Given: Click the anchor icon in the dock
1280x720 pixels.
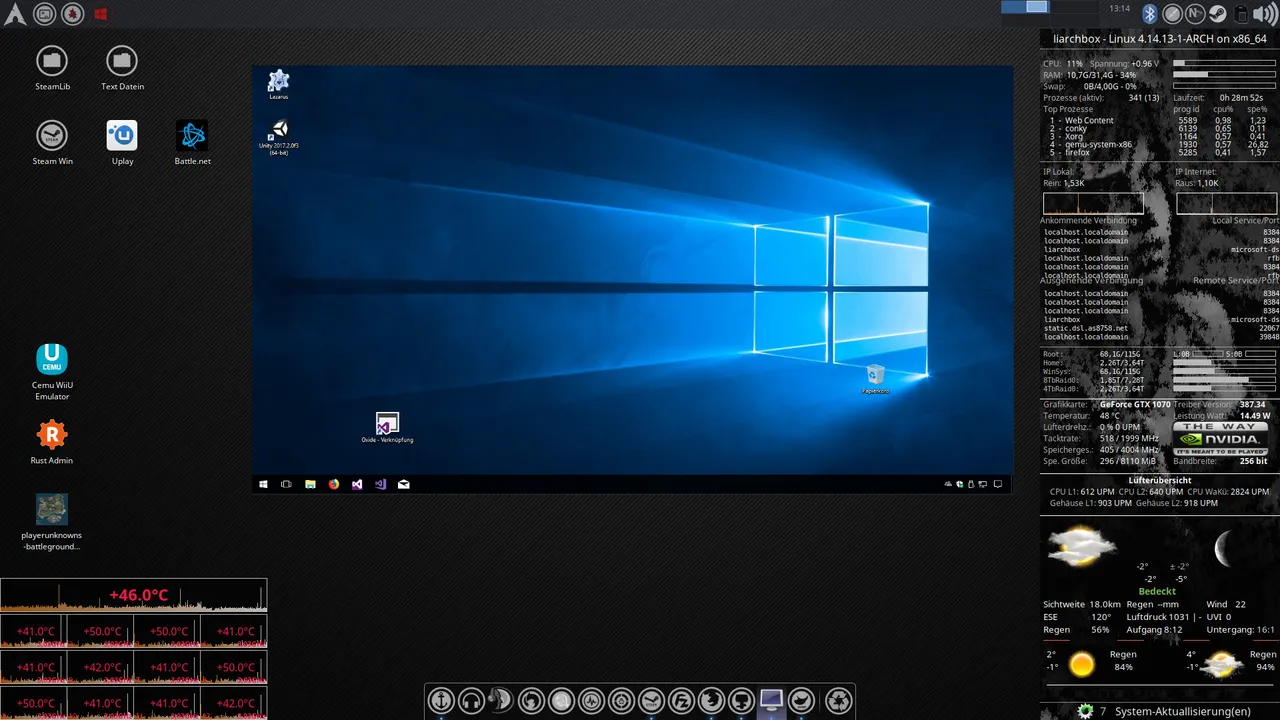Looking at the screenshot, I should pos(441,701).
